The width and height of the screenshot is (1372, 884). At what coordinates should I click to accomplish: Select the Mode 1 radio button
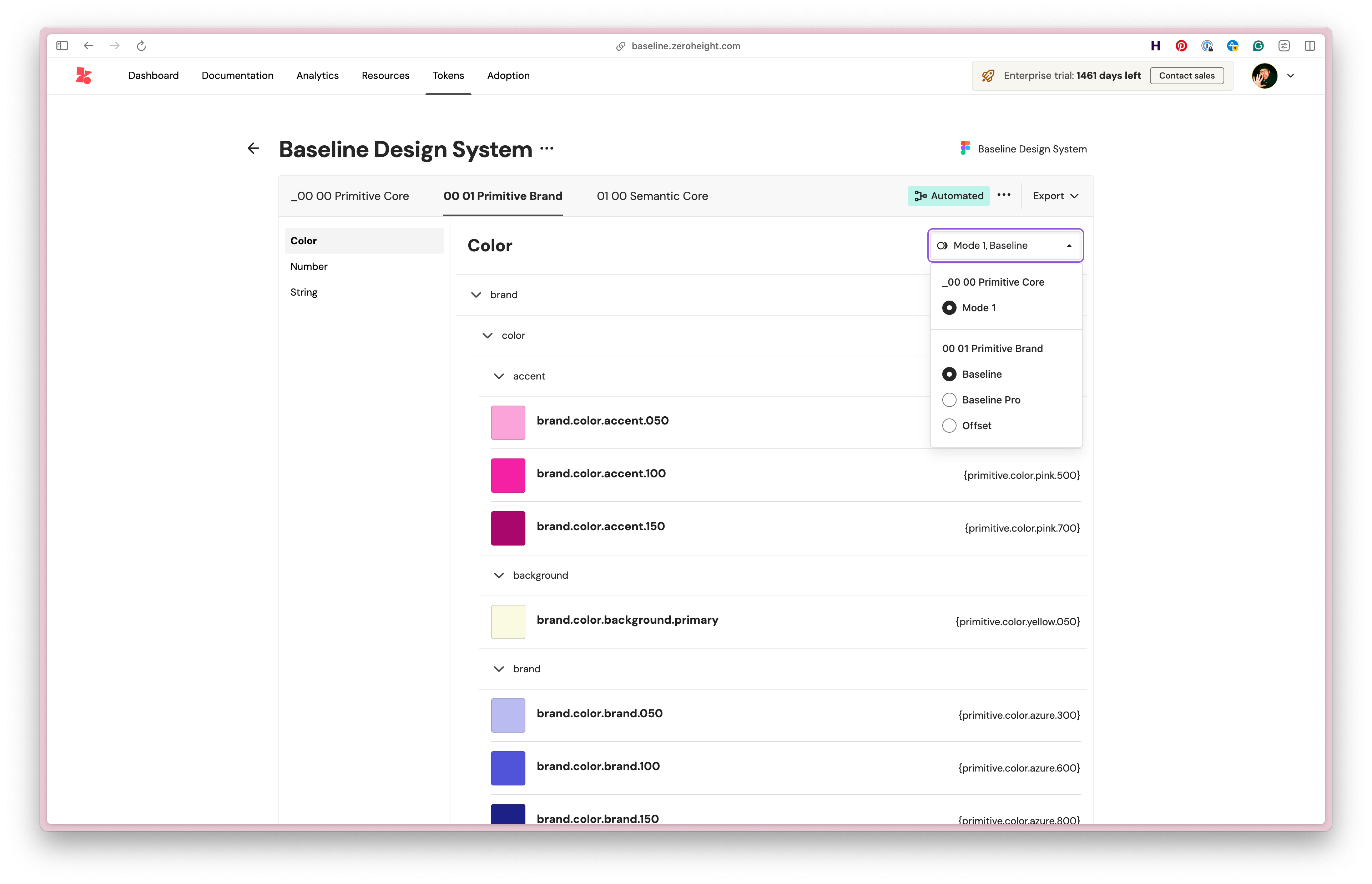coord(950,308)
